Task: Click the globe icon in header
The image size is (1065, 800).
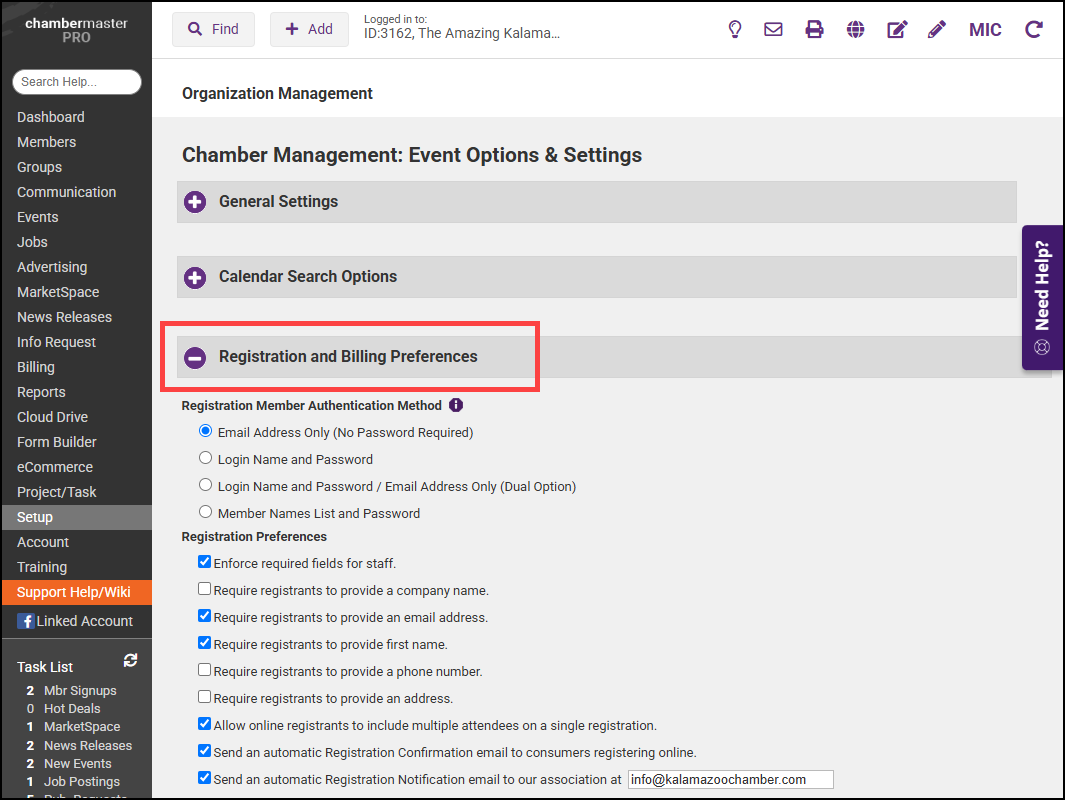Action: 855,30
